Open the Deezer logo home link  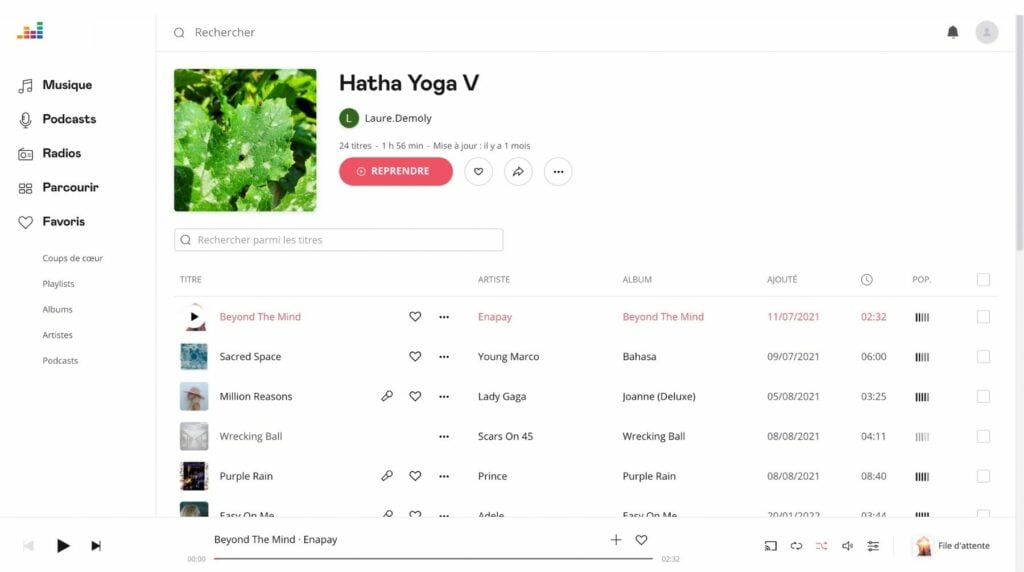pos(30,31)
